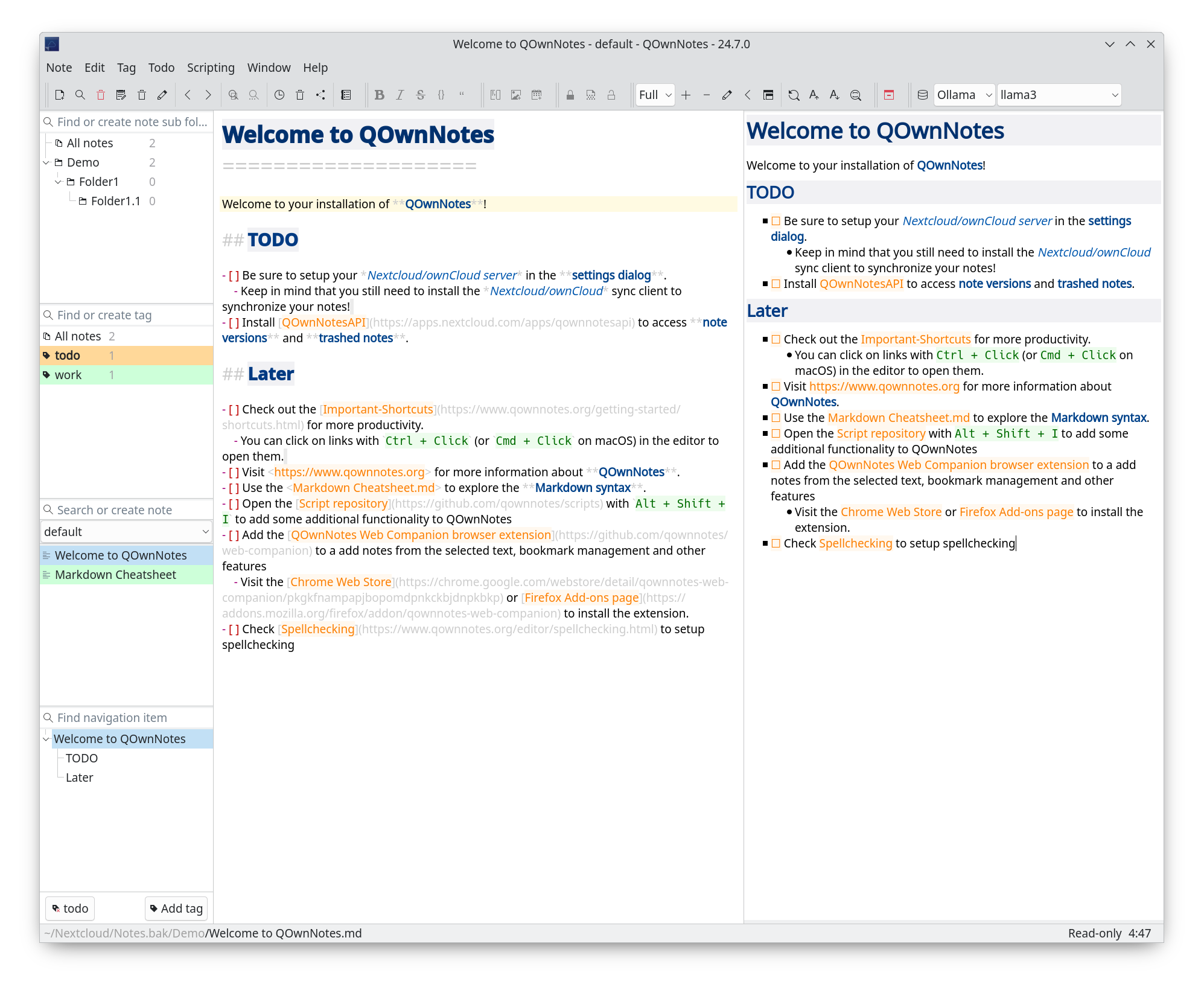Click the Add tag button
The width and height of the screenshot is (1204, 990).
(176, 909)
